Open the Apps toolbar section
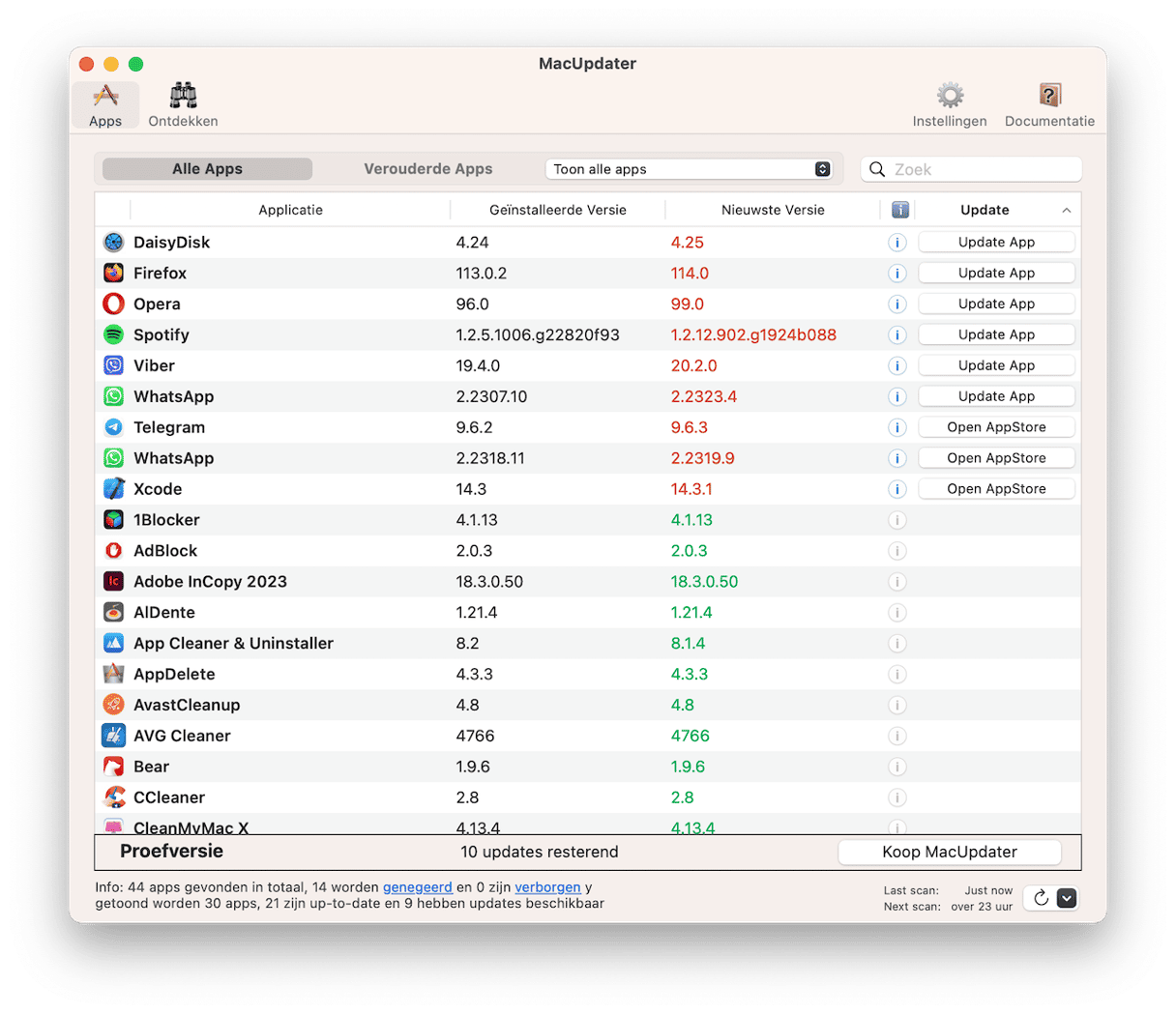This screenshot has height=1014, width=1176. tap(105, 105)
